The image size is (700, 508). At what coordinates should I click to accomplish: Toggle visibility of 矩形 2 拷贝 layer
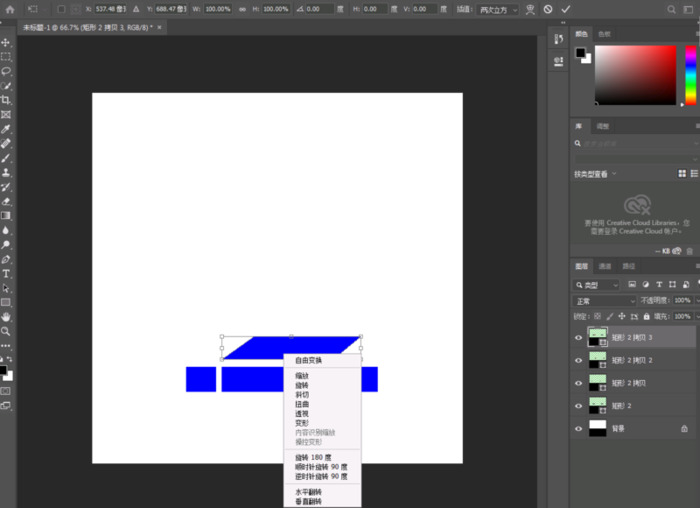(x=578, y=383)
